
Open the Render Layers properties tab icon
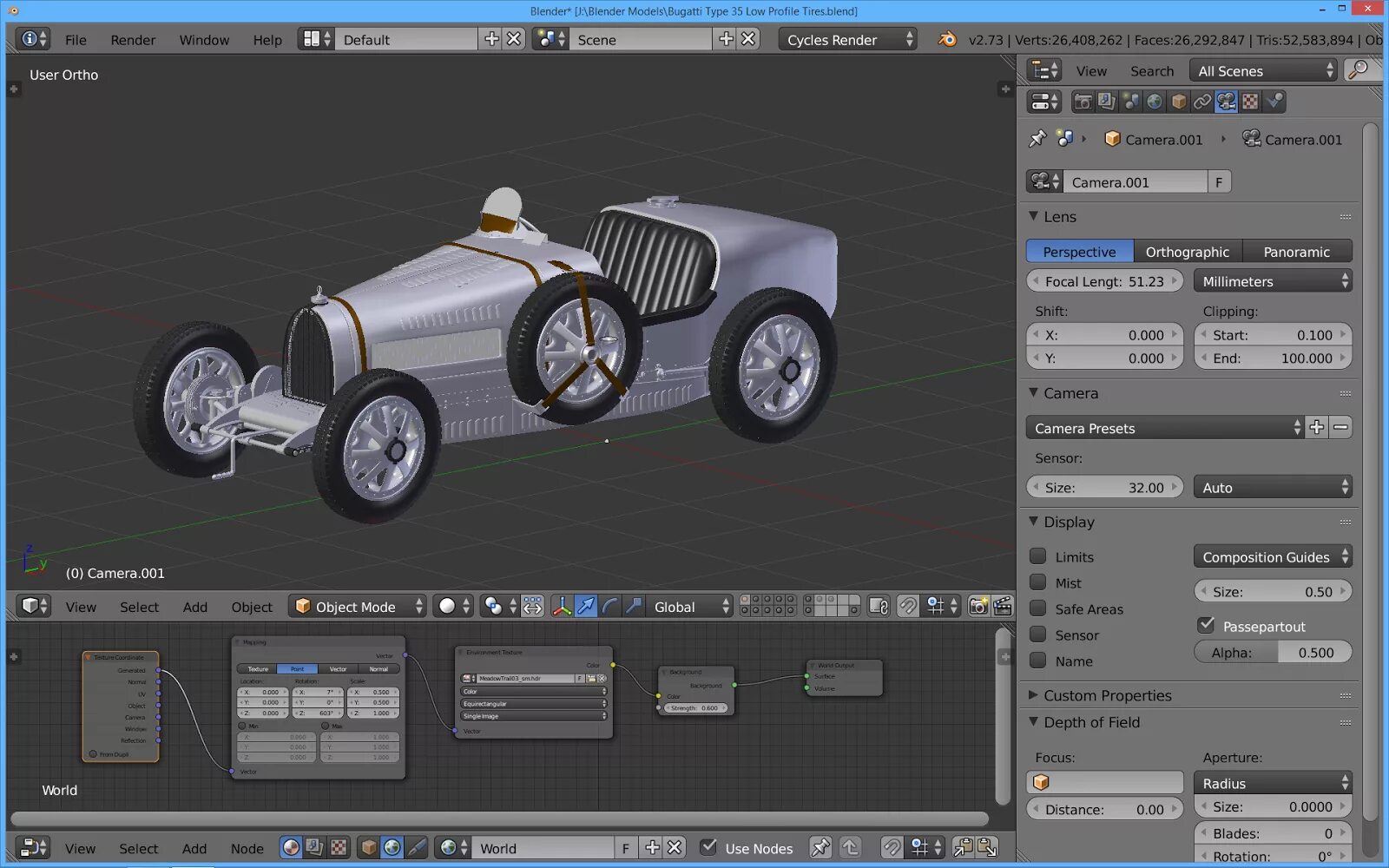pos(1106,102)
